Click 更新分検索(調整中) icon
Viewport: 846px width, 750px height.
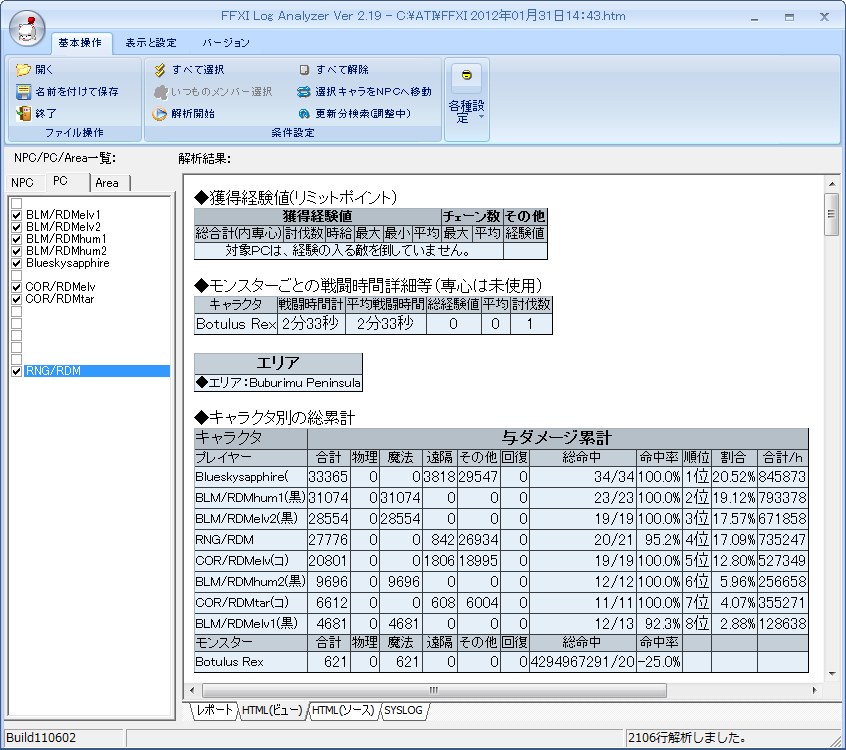[x=304, y=114]
